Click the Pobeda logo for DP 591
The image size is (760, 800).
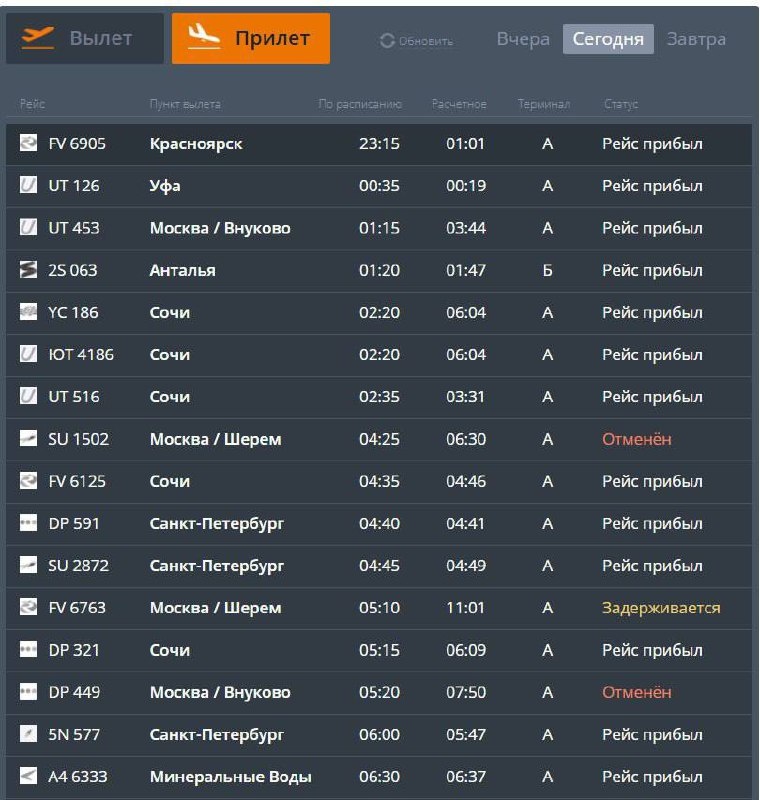28,522
